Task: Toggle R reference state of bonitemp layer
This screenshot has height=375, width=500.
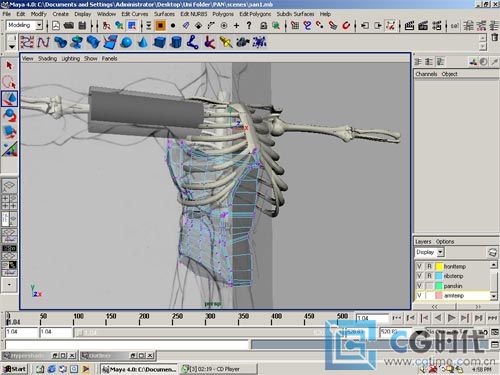Action: [x=429, y=266]
